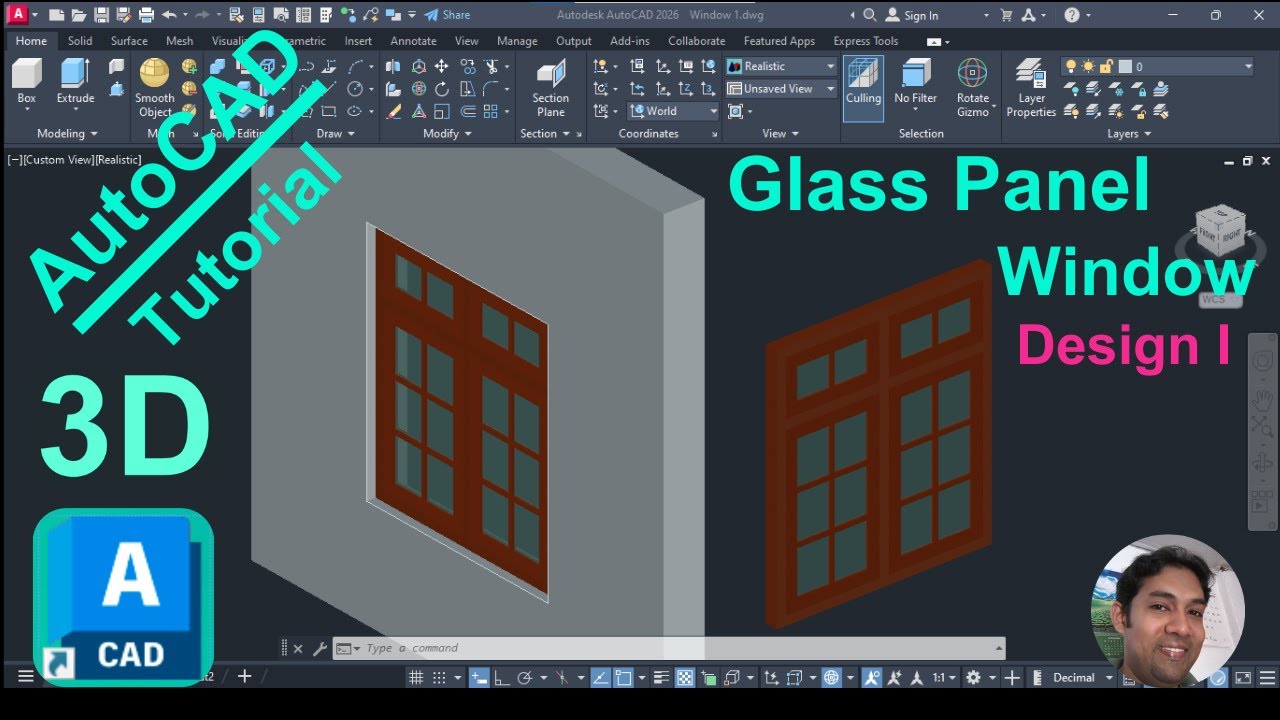Select the Move tool in Modify panel
The image size is (1280, 720).
pos(441,67)
